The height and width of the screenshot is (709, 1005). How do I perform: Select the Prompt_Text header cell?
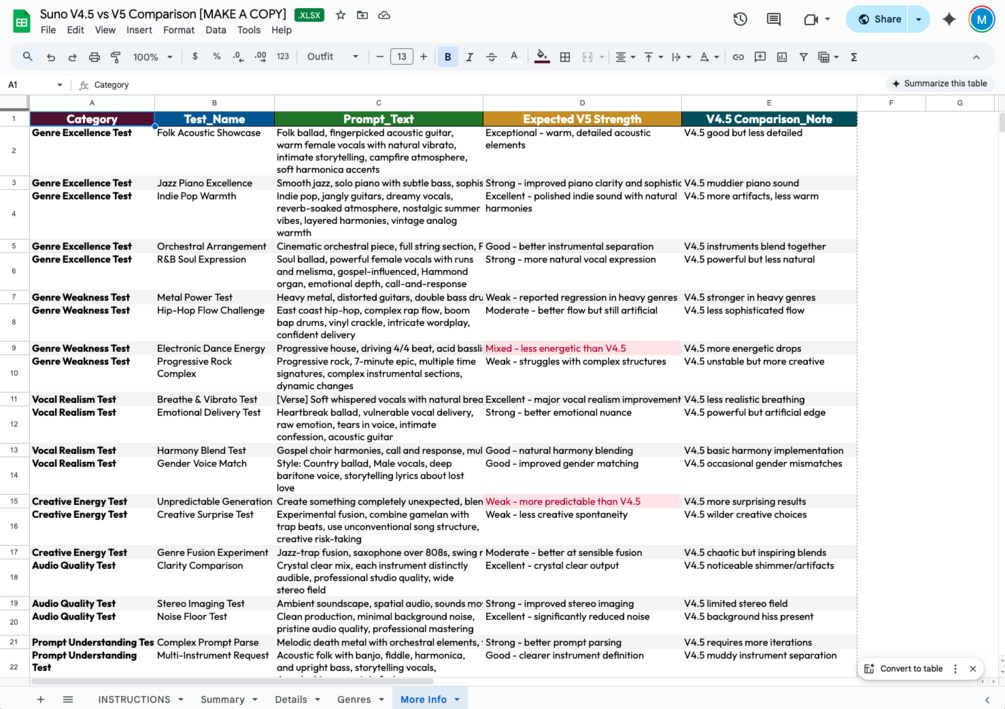pyautogui.click(x=378, y=119)
